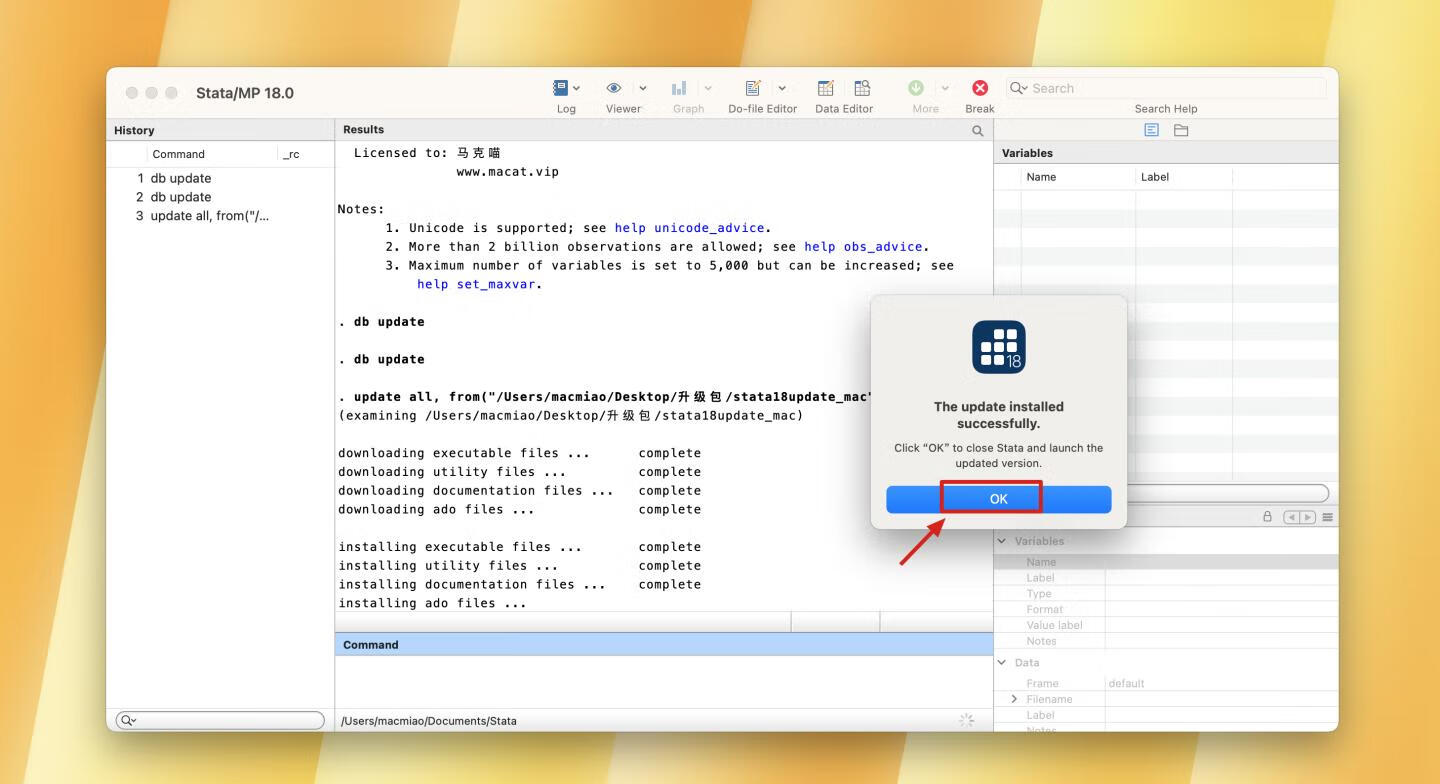Image resolution: width=1440 pixels, height=784 pixels.
Task: Switch to the folder view icon
Action: pyautogui.click(x=1181, y=130)
